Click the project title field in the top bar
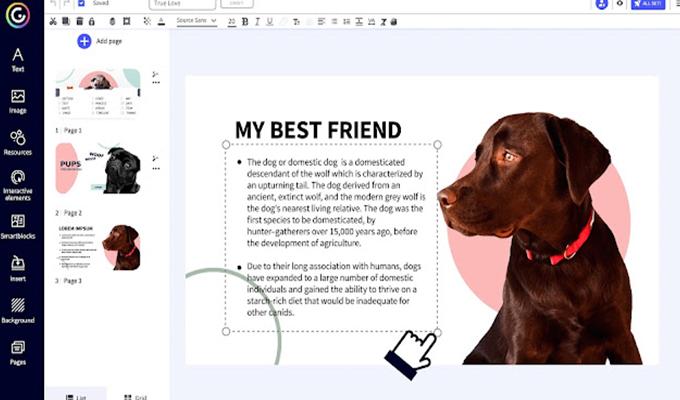The image size is (680, 400). (x=182, y=4)
